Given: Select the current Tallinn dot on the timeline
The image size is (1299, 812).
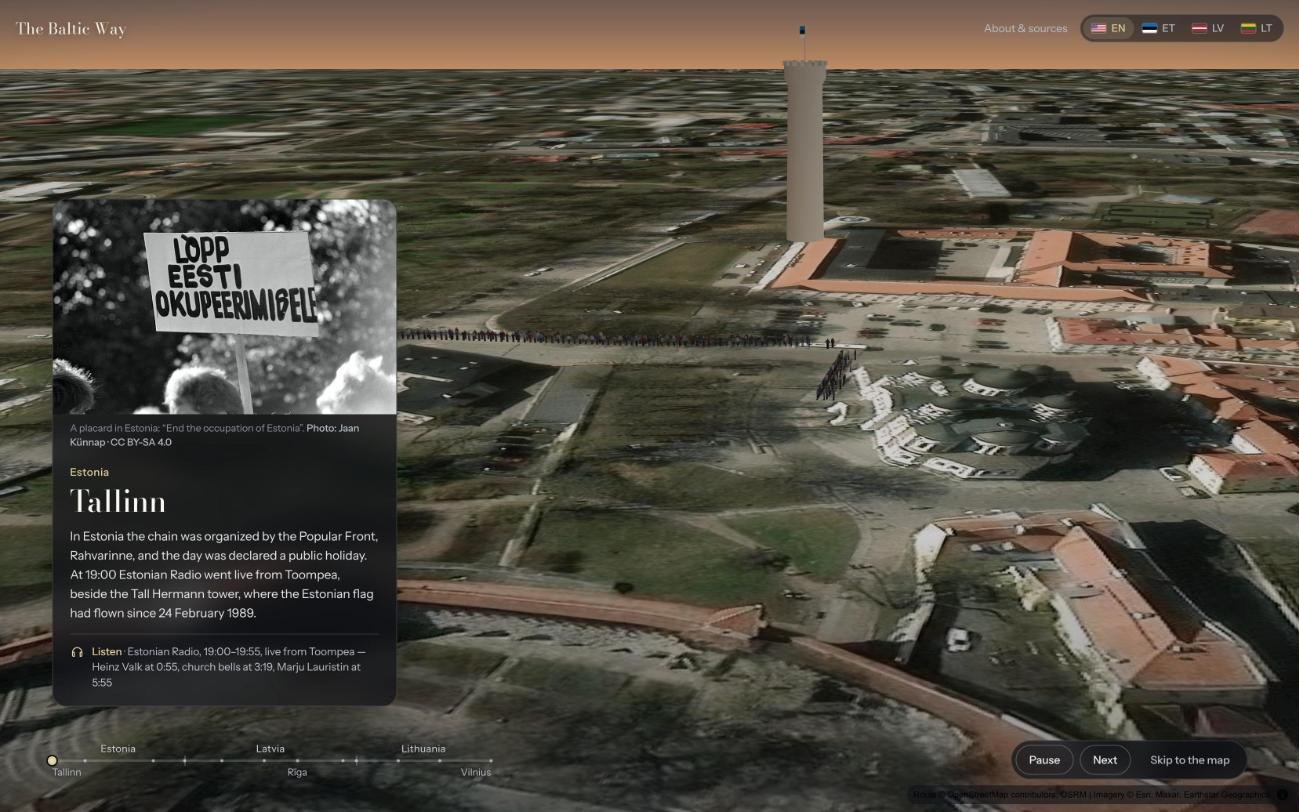Looking at the screenshot, I should (52, 761).
